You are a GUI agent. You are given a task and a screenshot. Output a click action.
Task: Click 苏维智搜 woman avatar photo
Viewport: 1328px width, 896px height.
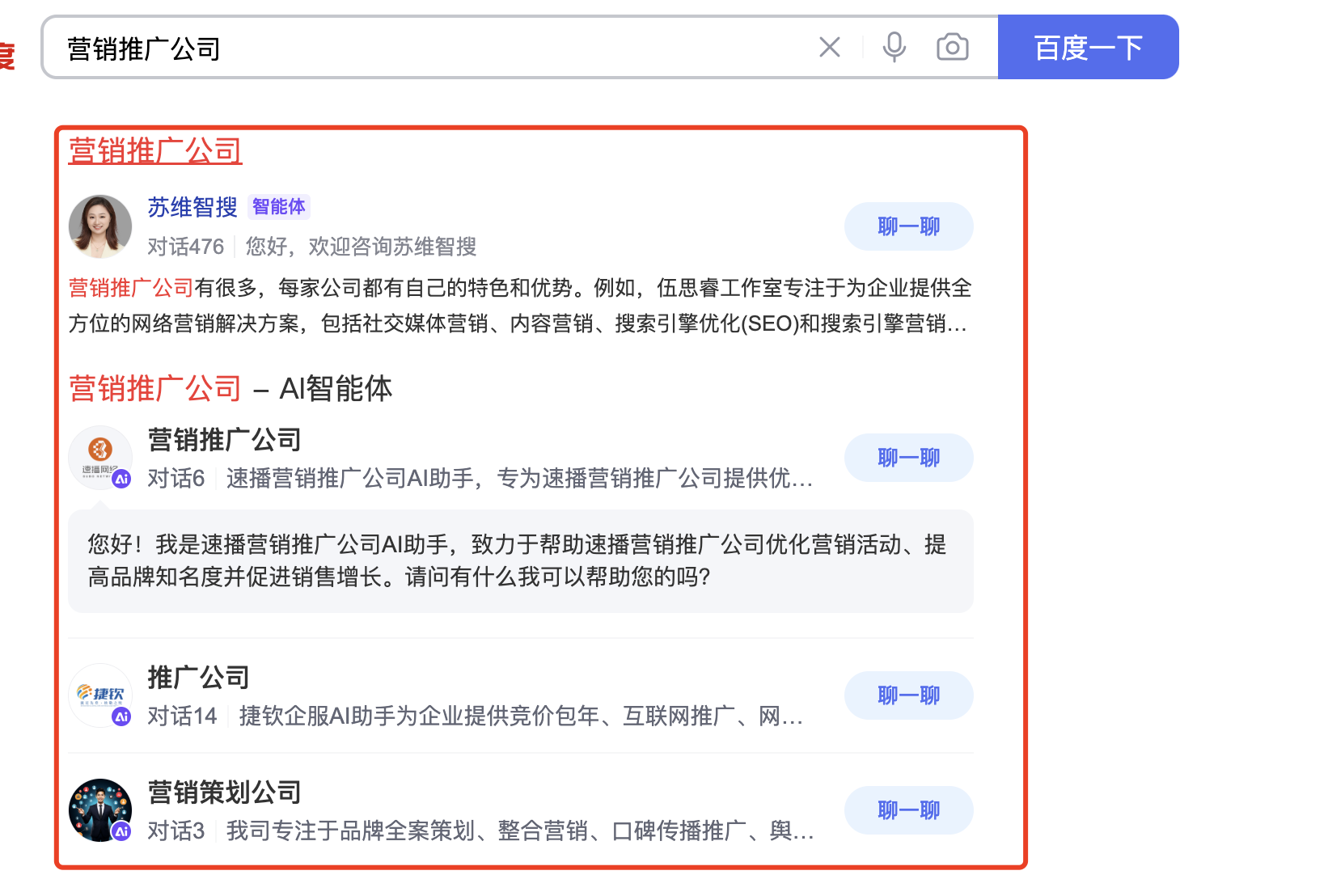pyautogui.click(x=100, y=226)
